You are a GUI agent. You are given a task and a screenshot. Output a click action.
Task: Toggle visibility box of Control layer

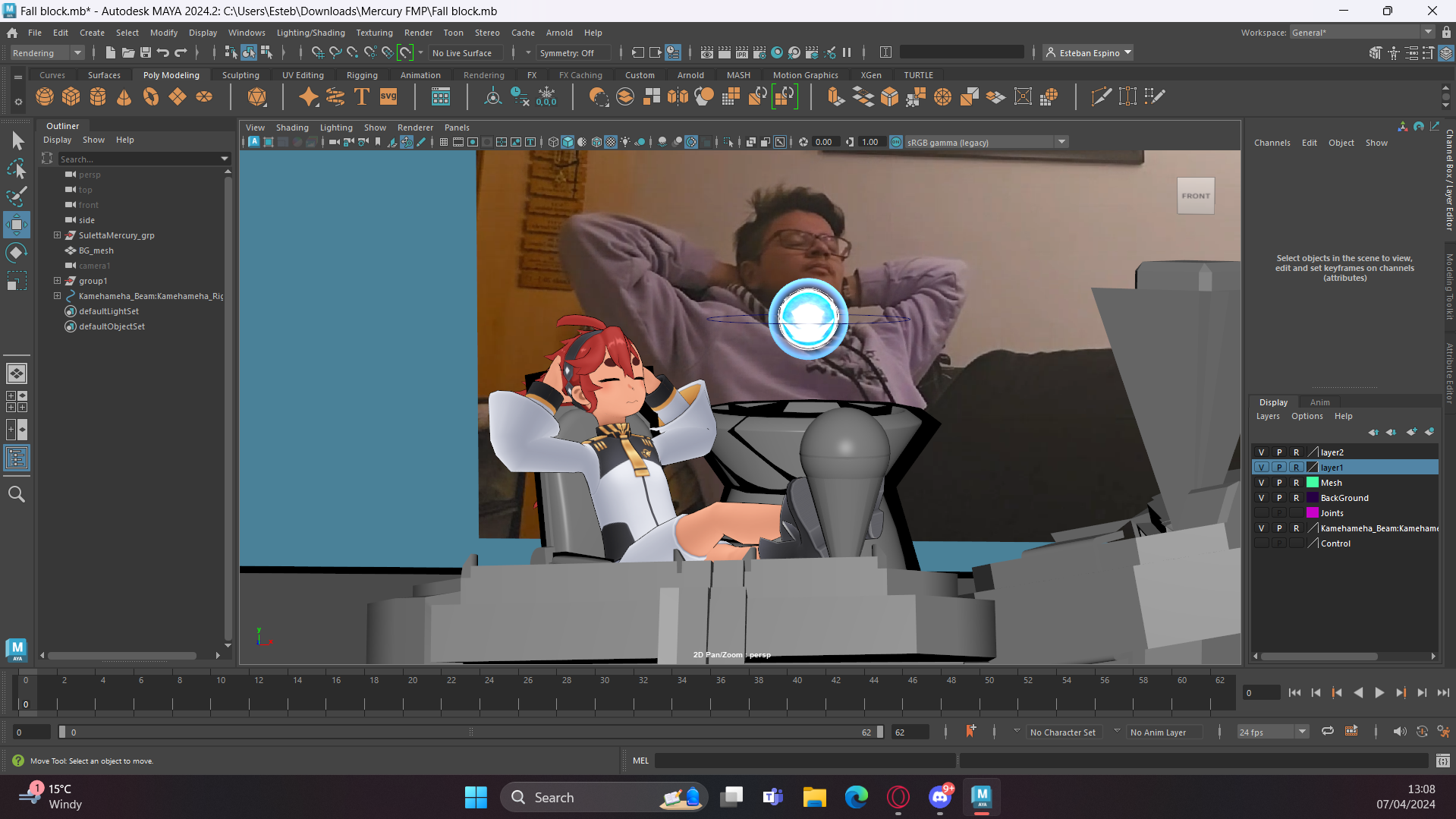1262,543
